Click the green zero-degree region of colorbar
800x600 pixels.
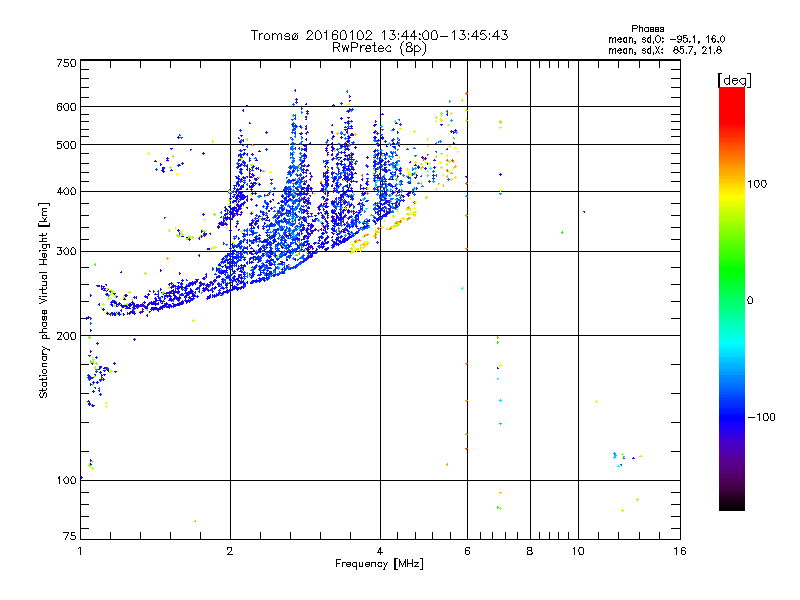tap(732, 300)
